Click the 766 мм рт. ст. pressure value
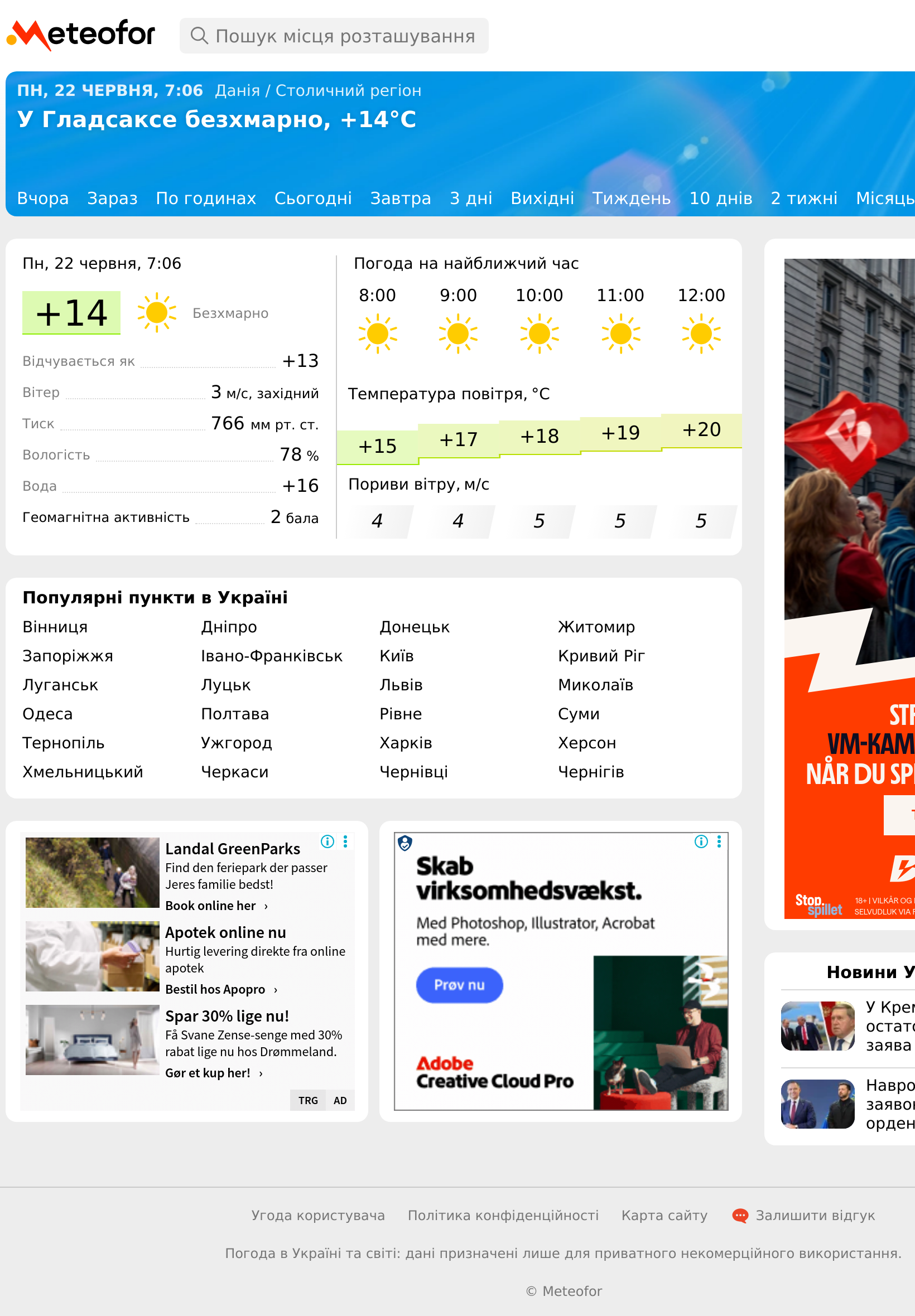The height and width of the screenshot is (1316, 915). coord(265,423)
